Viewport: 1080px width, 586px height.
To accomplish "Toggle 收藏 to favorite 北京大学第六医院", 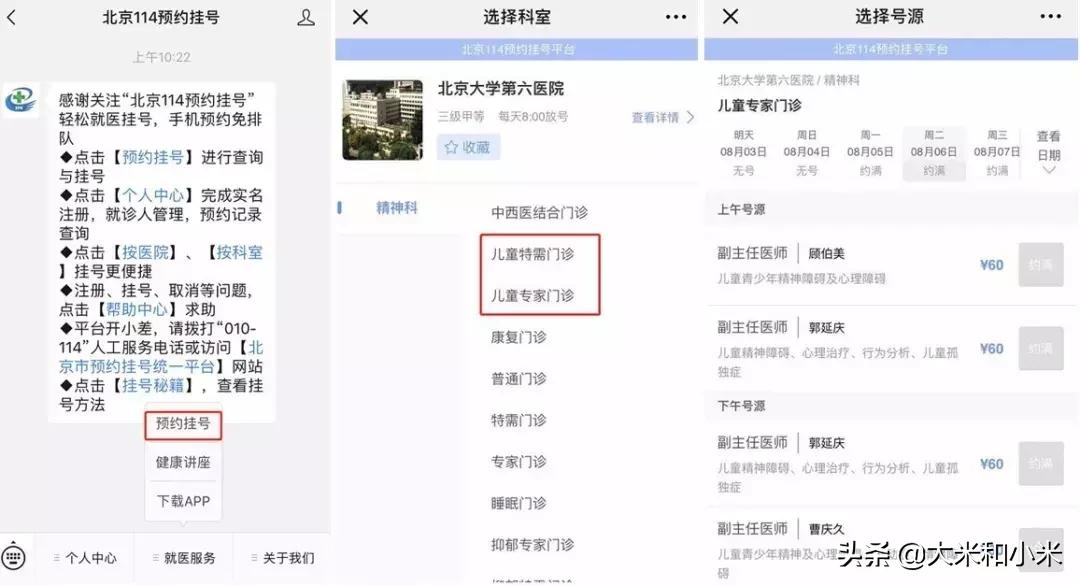I will click(x=467, y=146).
